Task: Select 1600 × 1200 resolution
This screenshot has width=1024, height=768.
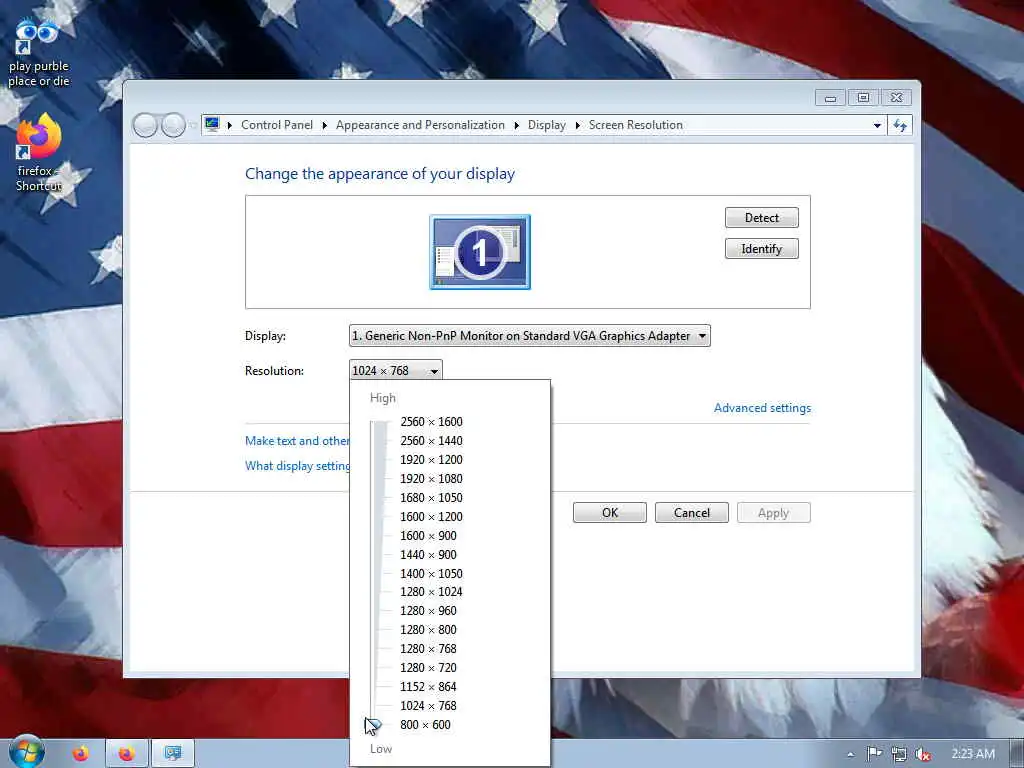Action: point(431,517)
